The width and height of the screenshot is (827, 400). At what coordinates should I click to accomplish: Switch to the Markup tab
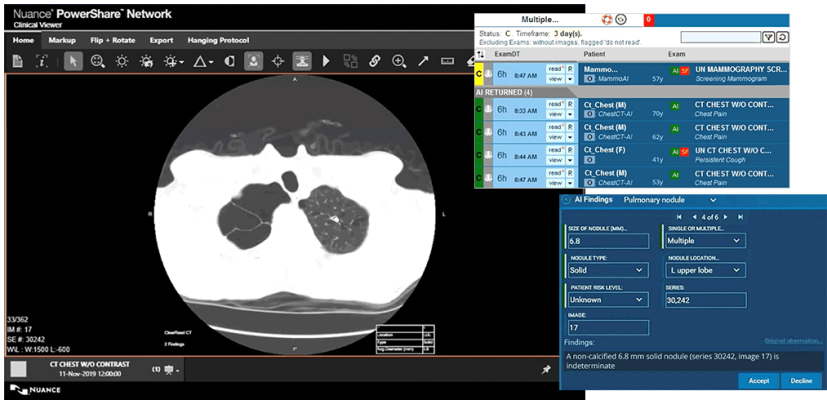tap(62, 40)
